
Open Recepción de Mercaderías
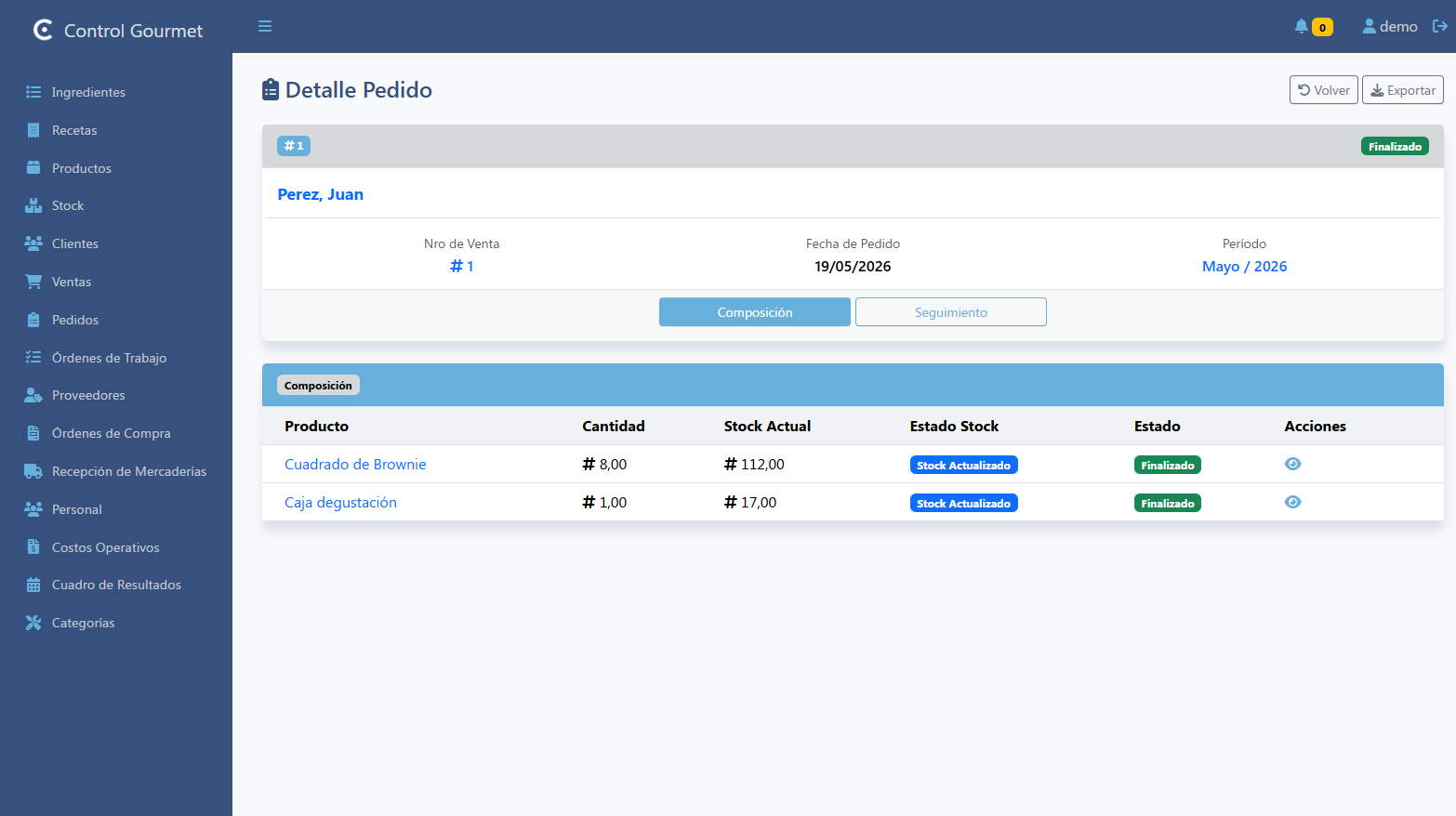(x=129, y=471)
